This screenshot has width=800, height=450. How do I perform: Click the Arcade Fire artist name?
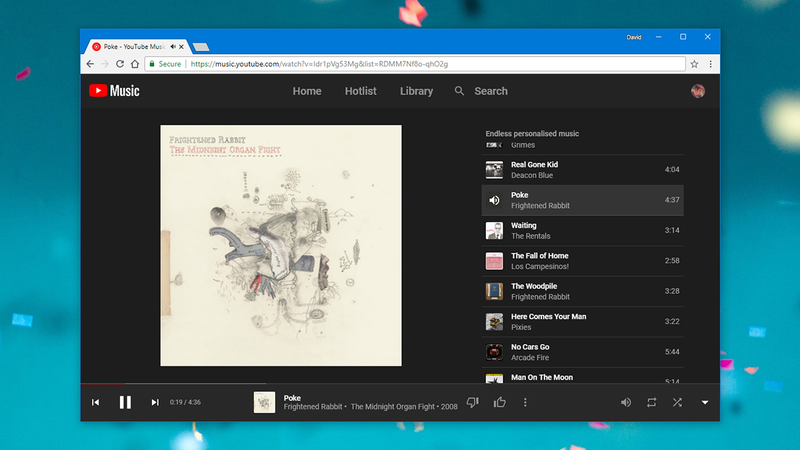point(530,357)
